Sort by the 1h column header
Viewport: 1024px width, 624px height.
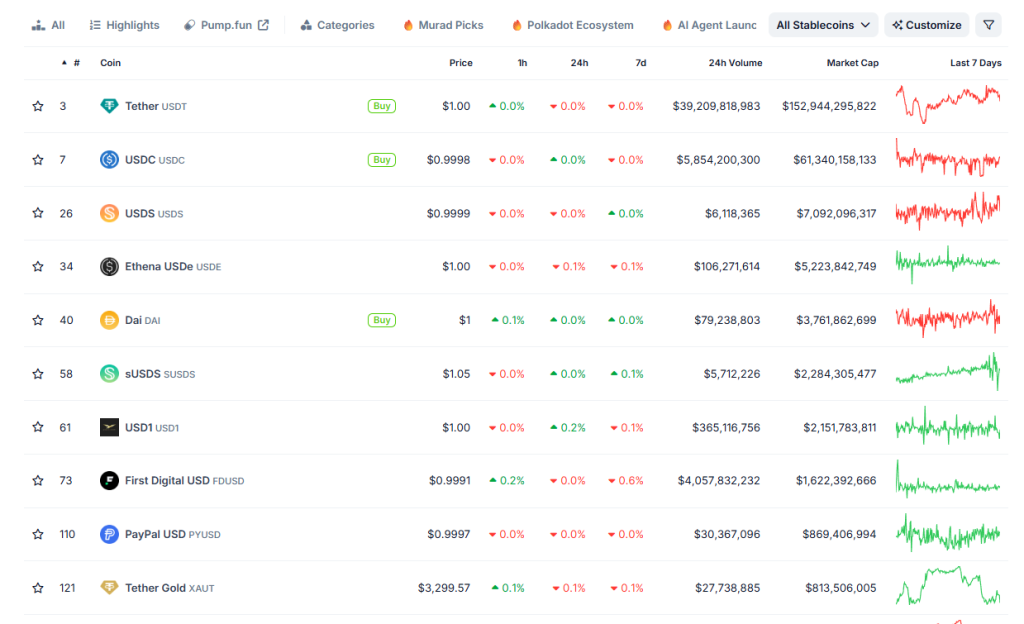[522, 63]
